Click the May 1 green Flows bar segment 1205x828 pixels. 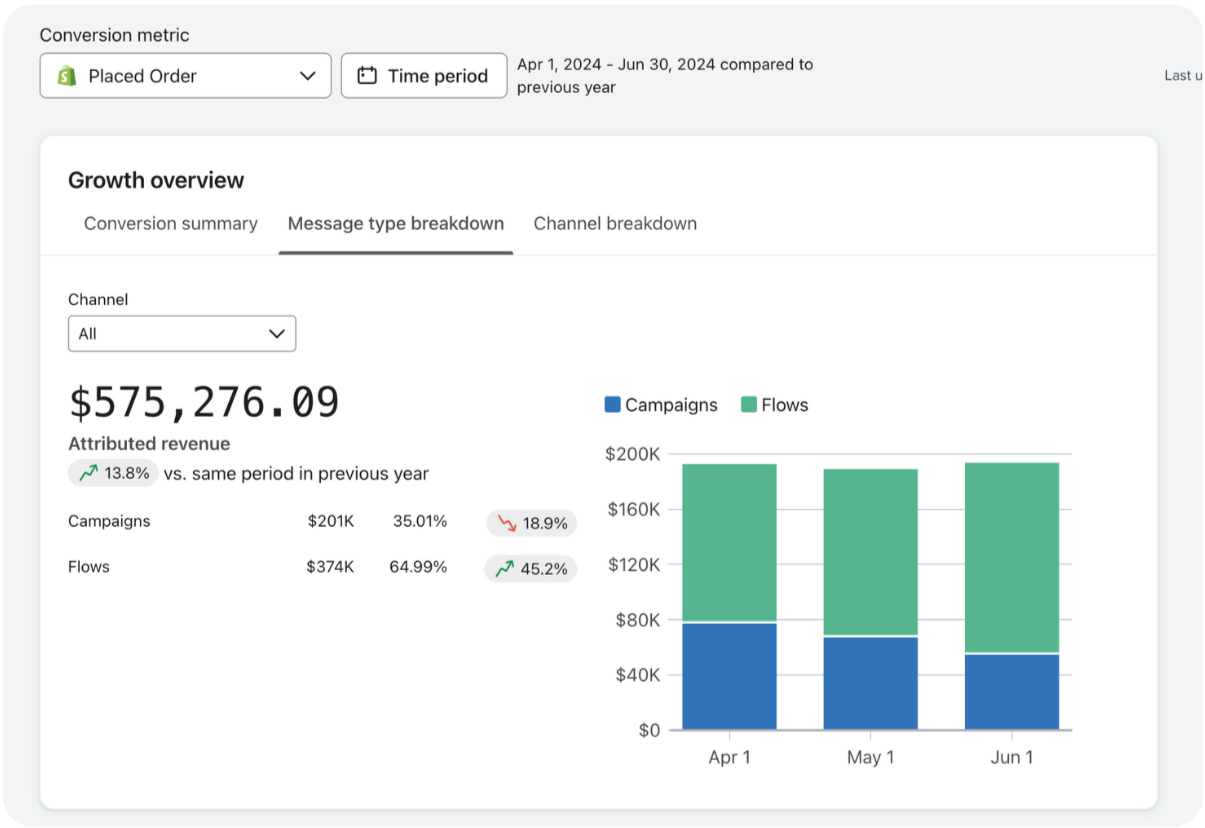pos(870,552)
